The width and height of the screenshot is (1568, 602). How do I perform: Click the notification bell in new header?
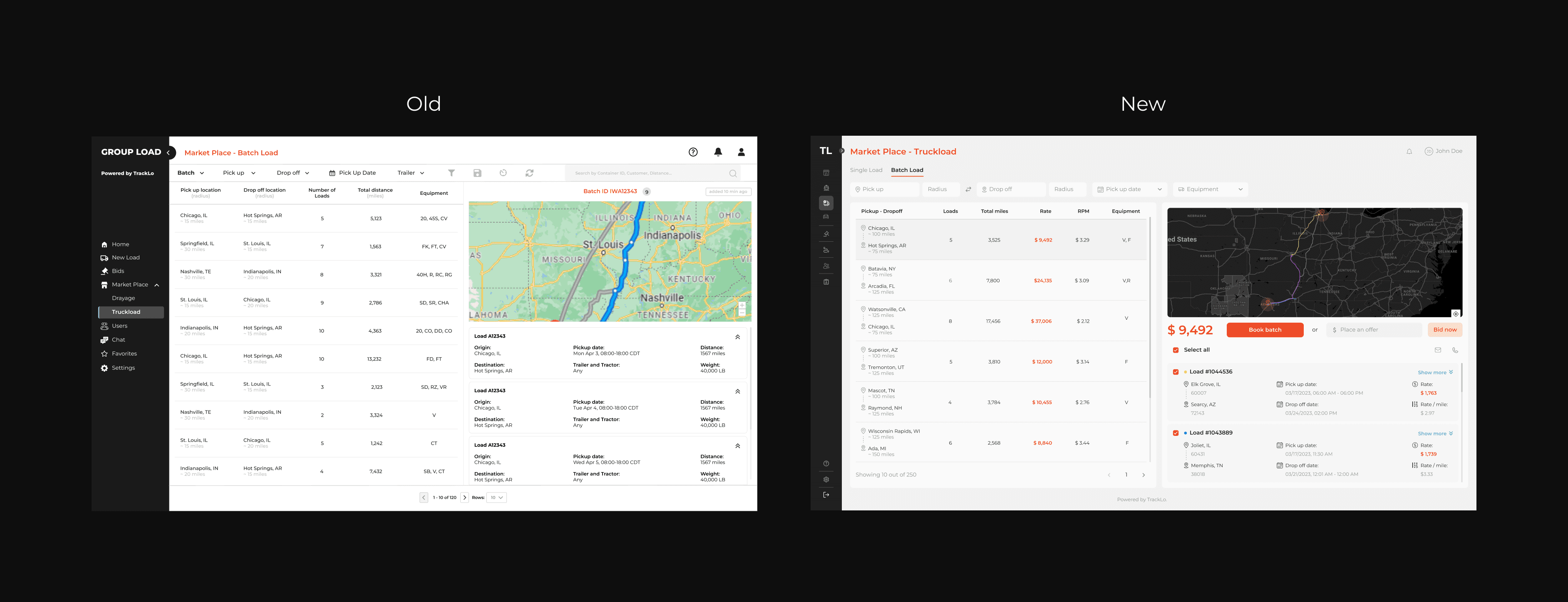click(x=1409, y=152)
